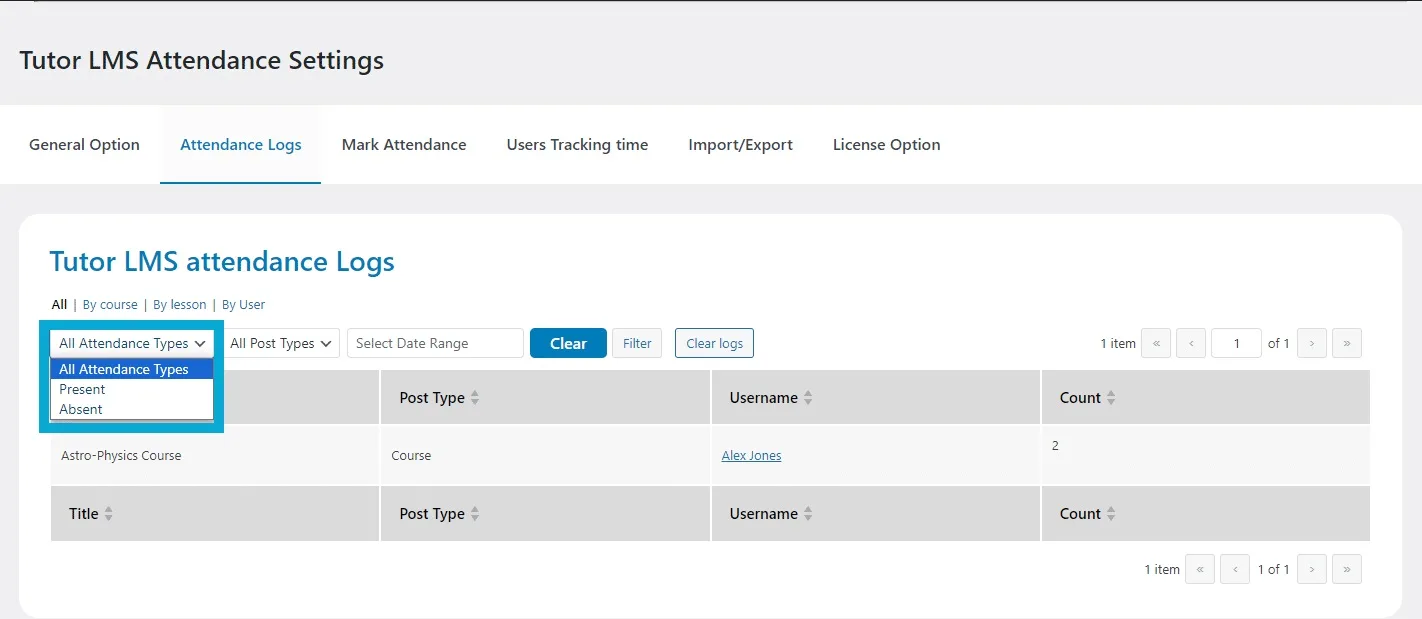Select Present from the attendance type list
This screenshot has width=1422, height=619.
(82, 389)
